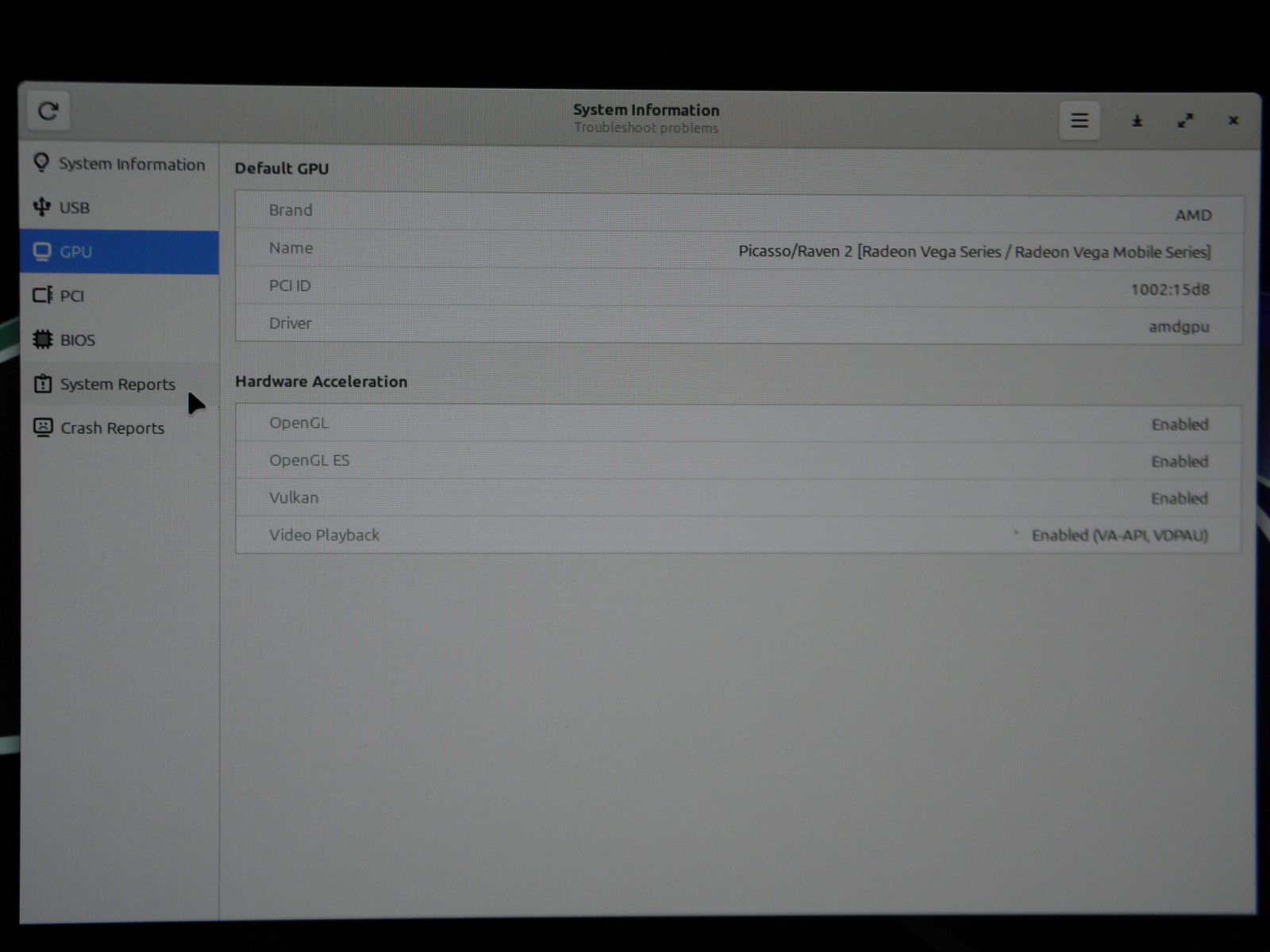Screen dimensions: 1270x952
Task: Click the Enabled status for OpenGL
Action: (1180, 424)
